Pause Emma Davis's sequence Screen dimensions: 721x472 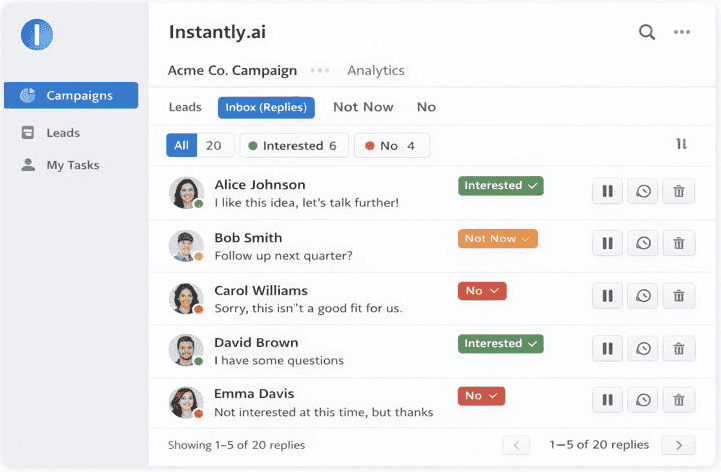pyautogui.click(x=607, y=400)
